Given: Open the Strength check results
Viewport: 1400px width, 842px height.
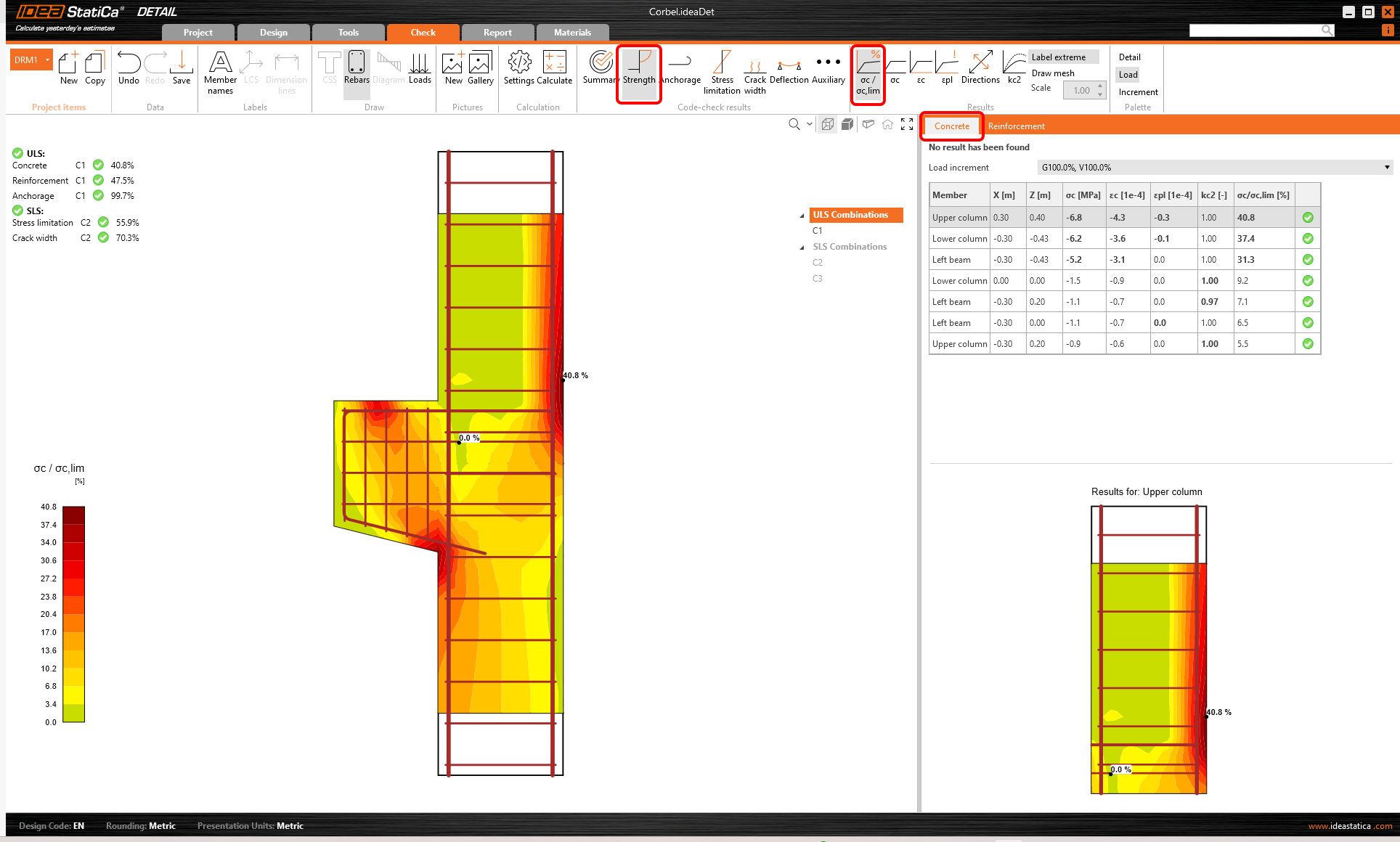Looking at the screenshot, I should pos(638,73).
